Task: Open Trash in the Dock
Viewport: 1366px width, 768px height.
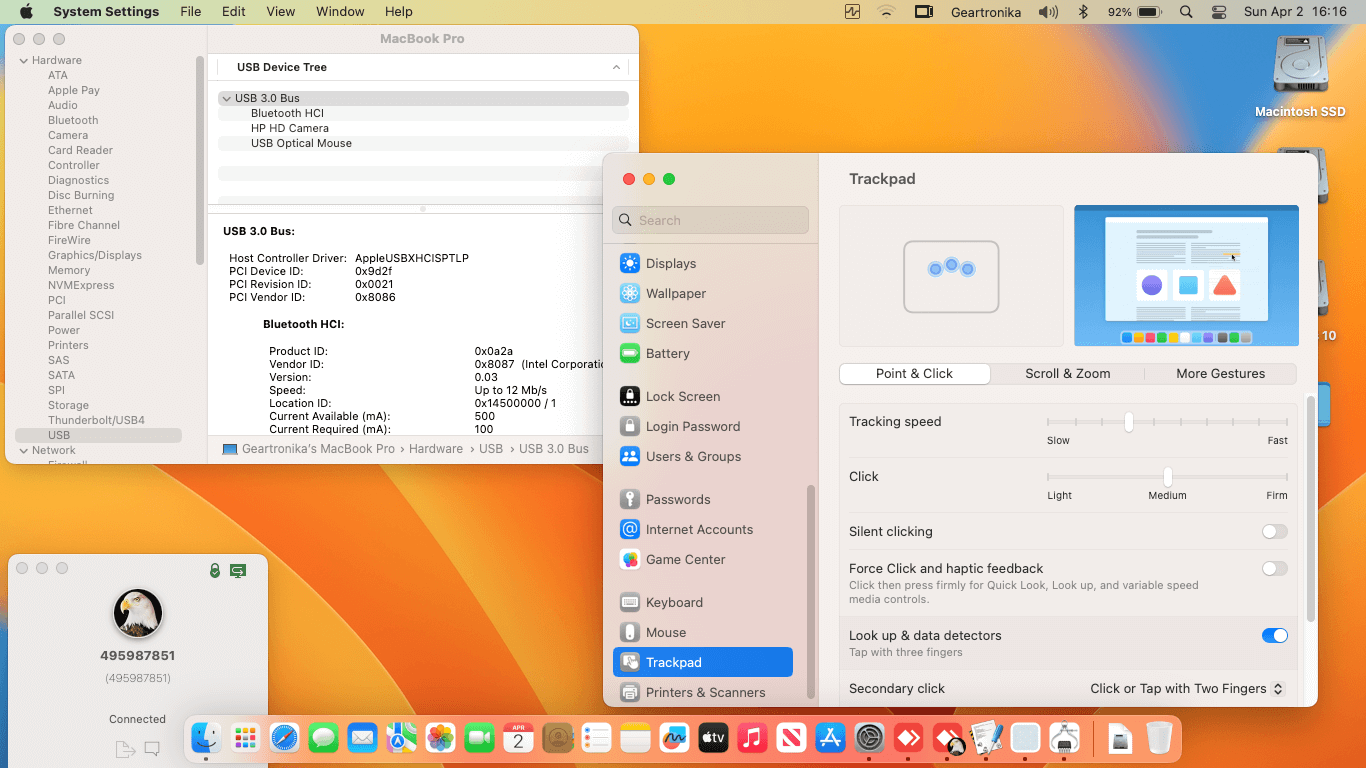Action: click(1159, 738)
